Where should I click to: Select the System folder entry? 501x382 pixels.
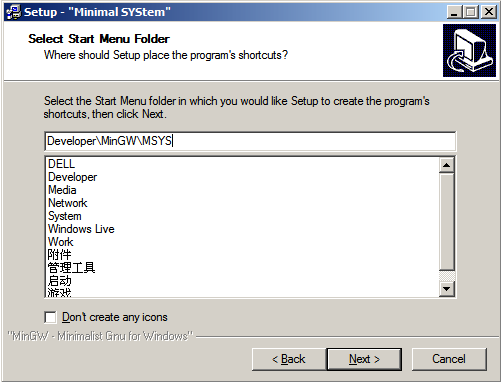(65, 216)
